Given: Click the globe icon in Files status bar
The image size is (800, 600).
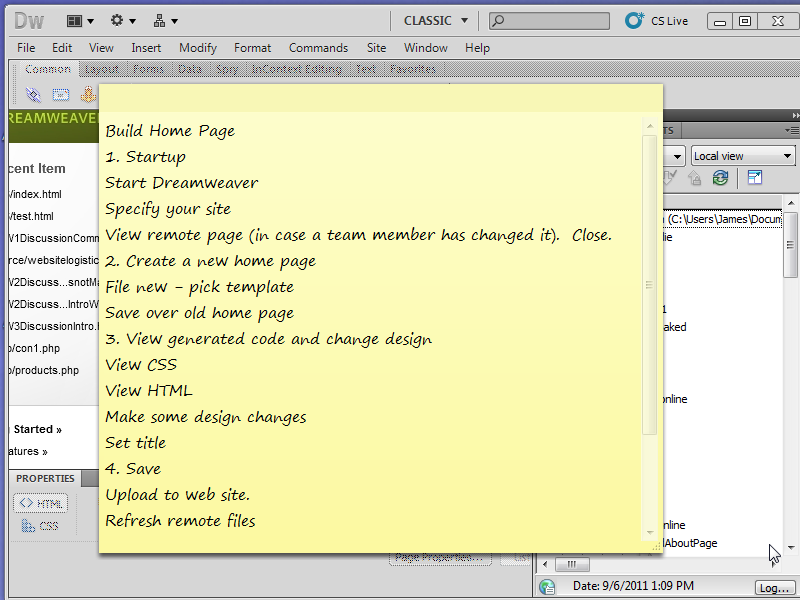Looking at the screenshot, I should pyautogui.click(x=547, y=587).
